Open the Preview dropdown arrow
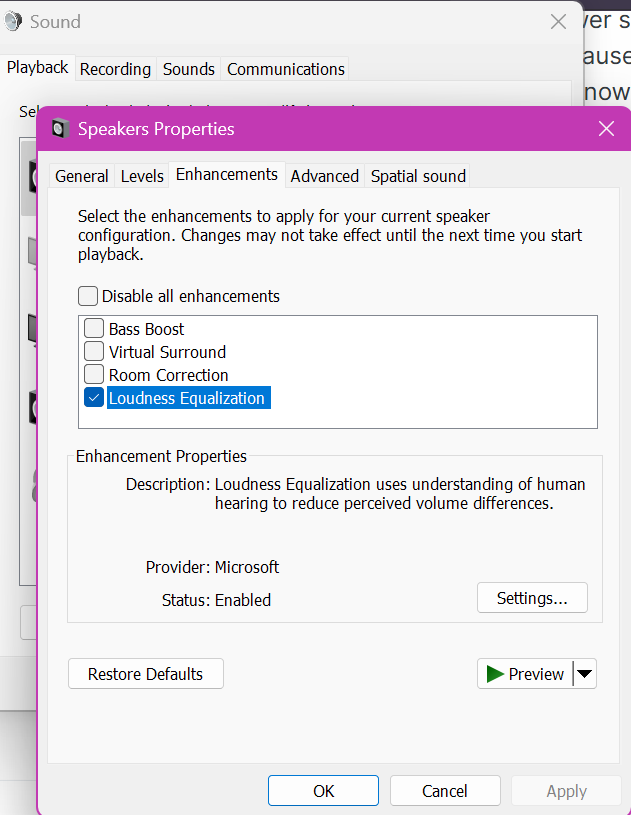This screenshot has height=815, width=631. pos(585,674)
